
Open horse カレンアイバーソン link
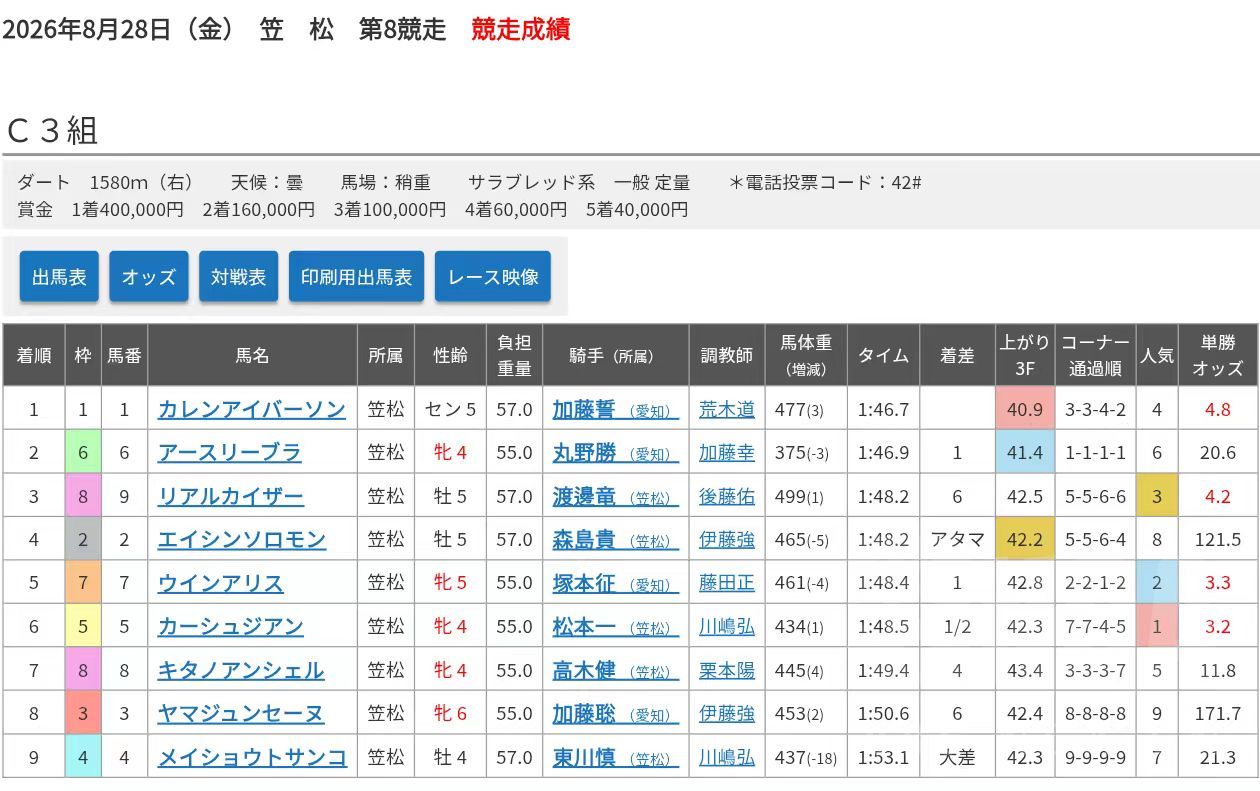252,409
